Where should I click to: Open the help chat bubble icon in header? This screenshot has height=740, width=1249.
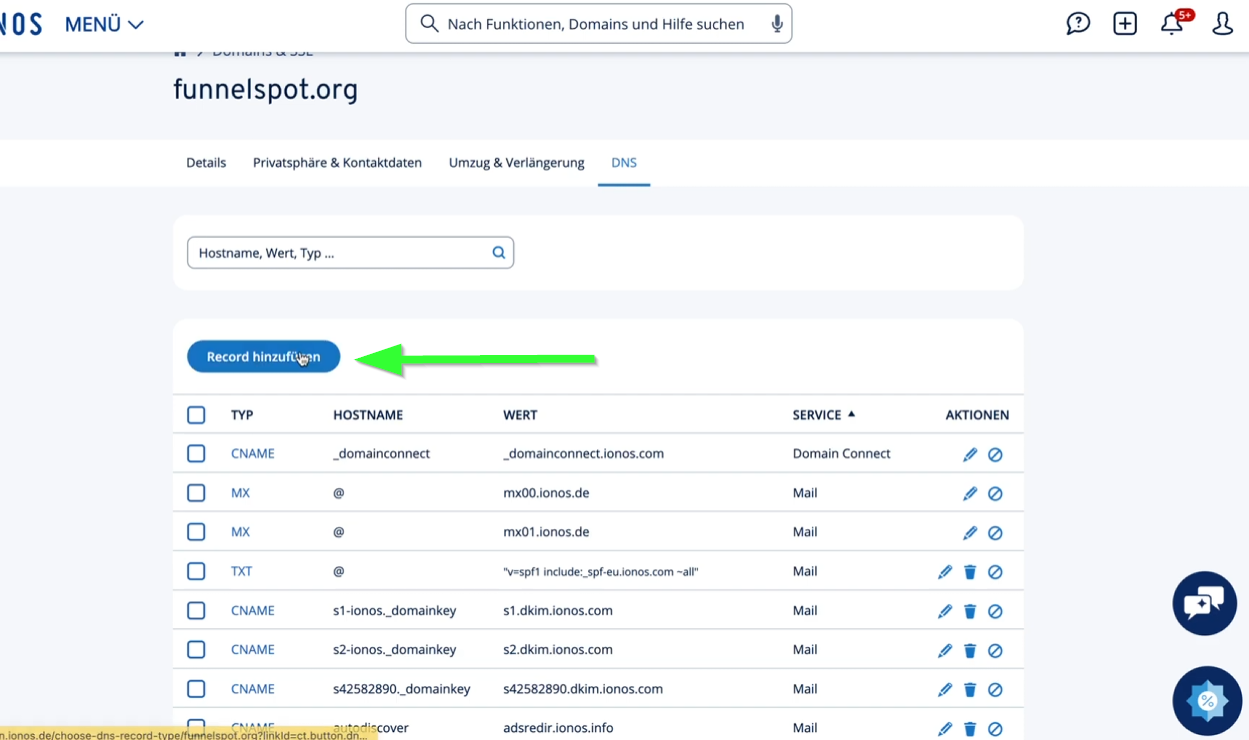[x=1078, y=24]
